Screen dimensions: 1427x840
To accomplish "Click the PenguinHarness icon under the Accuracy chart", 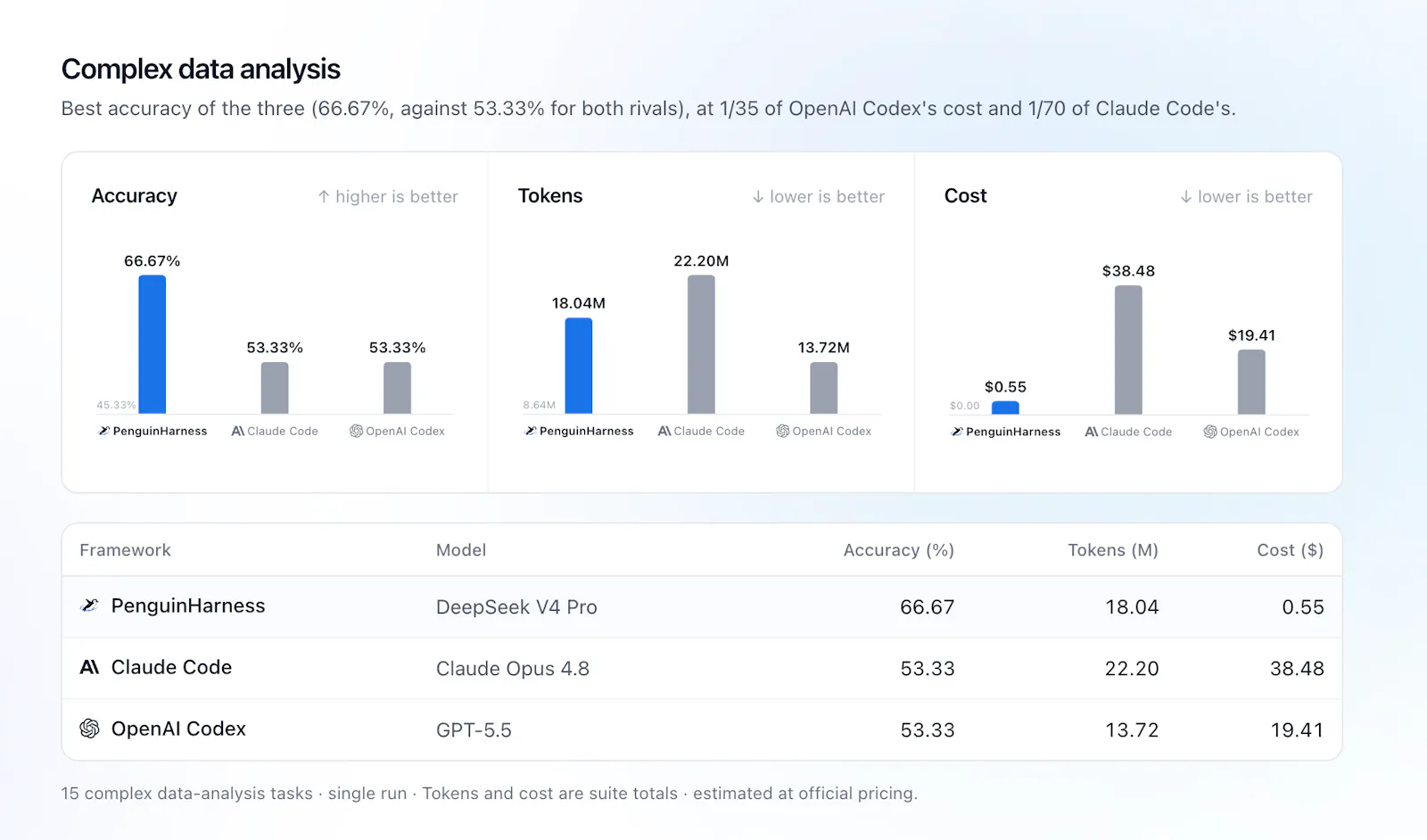I will [x=104, y=431].
